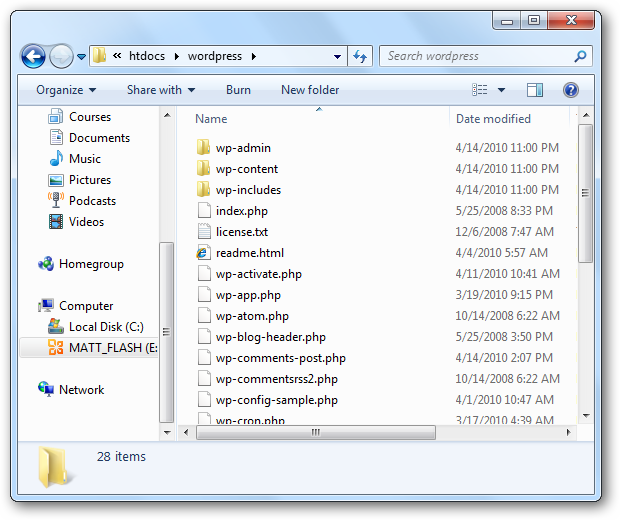Open the Organize menu

click(66, 90)
